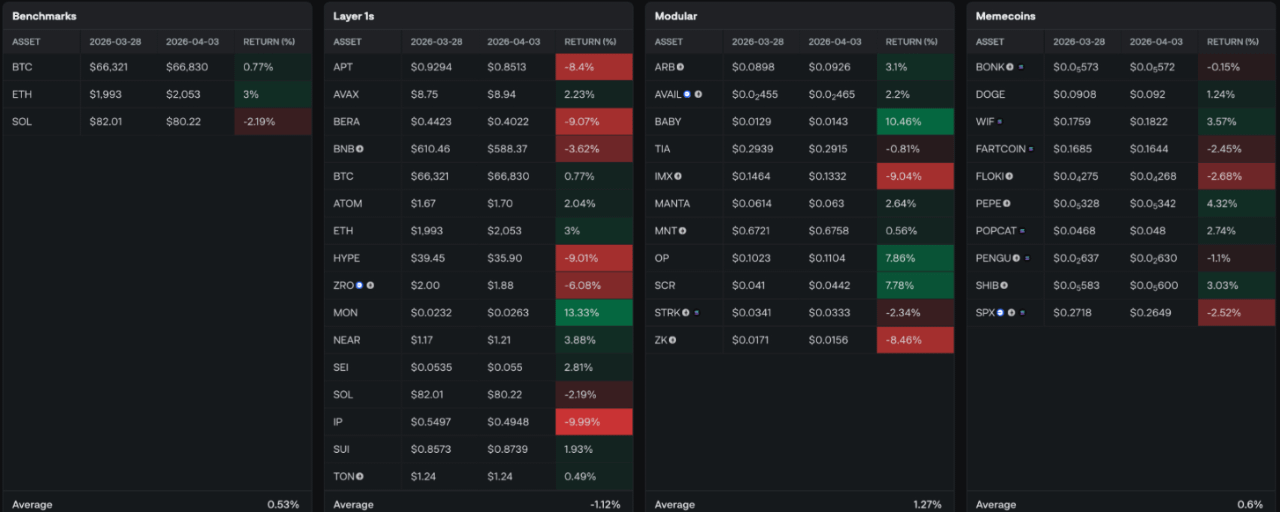This screenshot has height=512, width=1280.
Task: Click BERA's -9.07% return cell
Action: 594,122
